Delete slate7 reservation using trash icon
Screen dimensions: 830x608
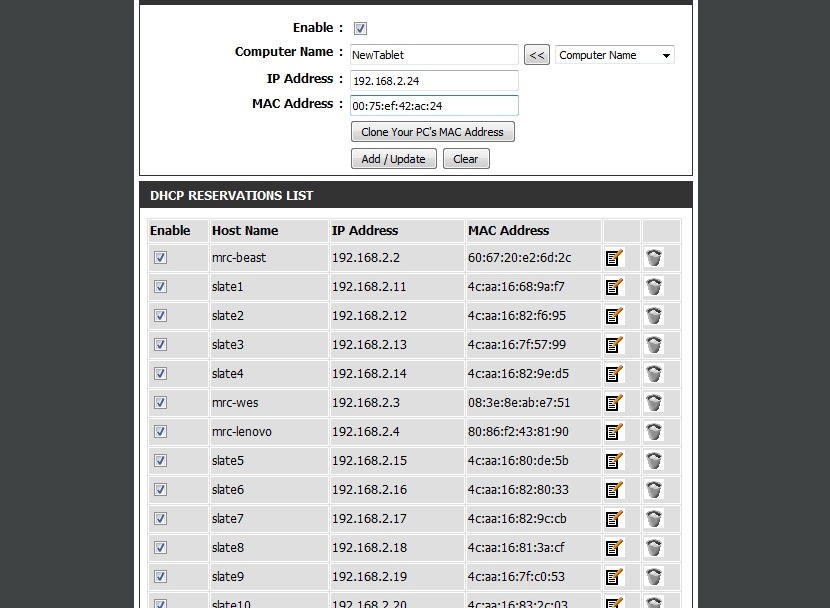[x=654, y=519]
